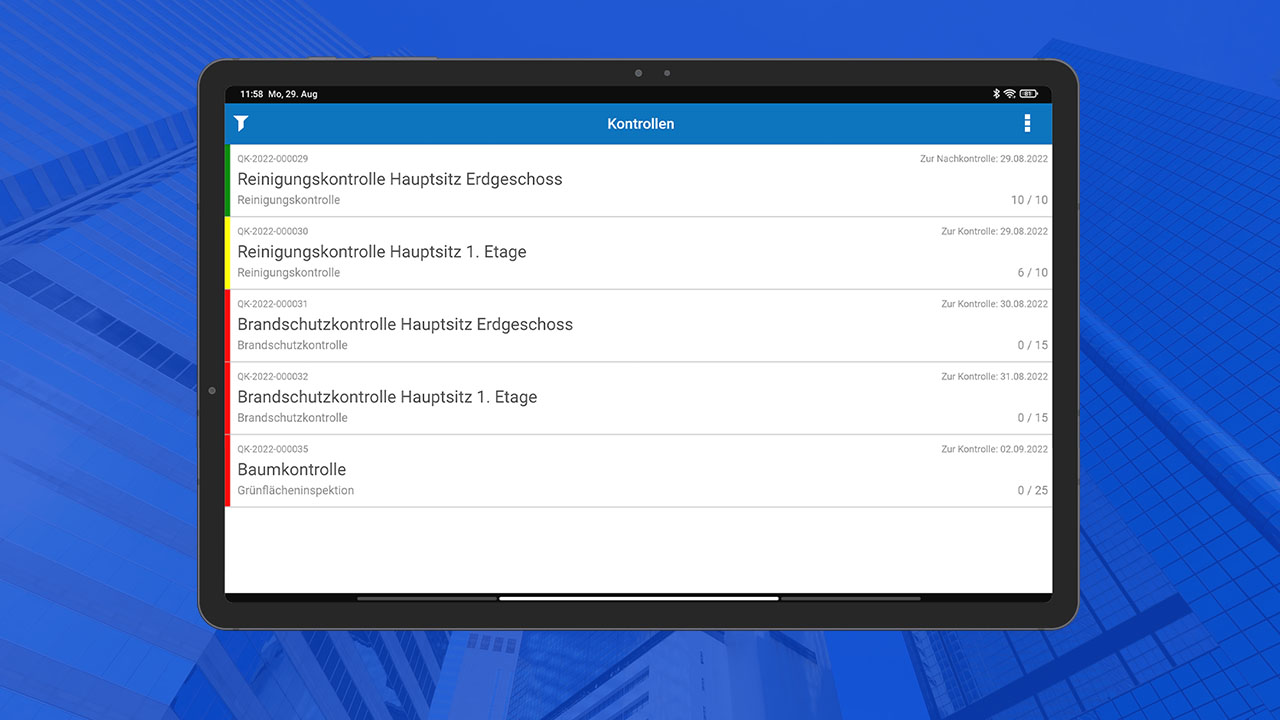The width and height of the screenshot is (1280, 720).
Task: Tap the battery indicator icon
Action: click(x=1029, y=94)
